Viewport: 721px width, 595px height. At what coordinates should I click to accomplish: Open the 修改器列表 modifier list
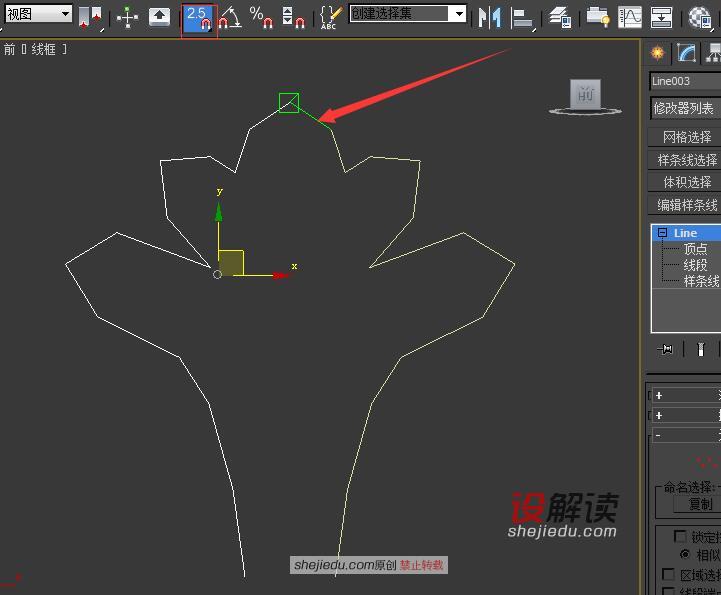point(685,108)
